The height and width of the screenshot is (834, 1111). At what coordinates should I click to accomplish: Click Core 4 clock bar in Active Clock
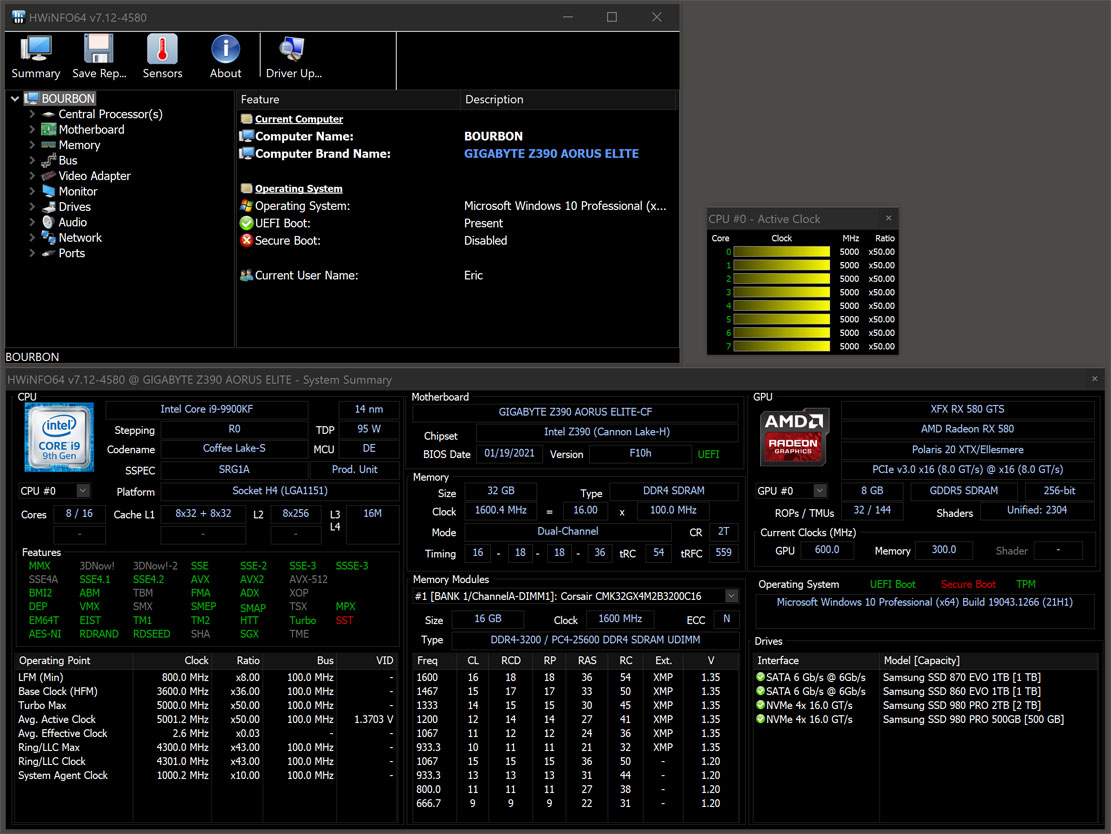coord(782,306)
